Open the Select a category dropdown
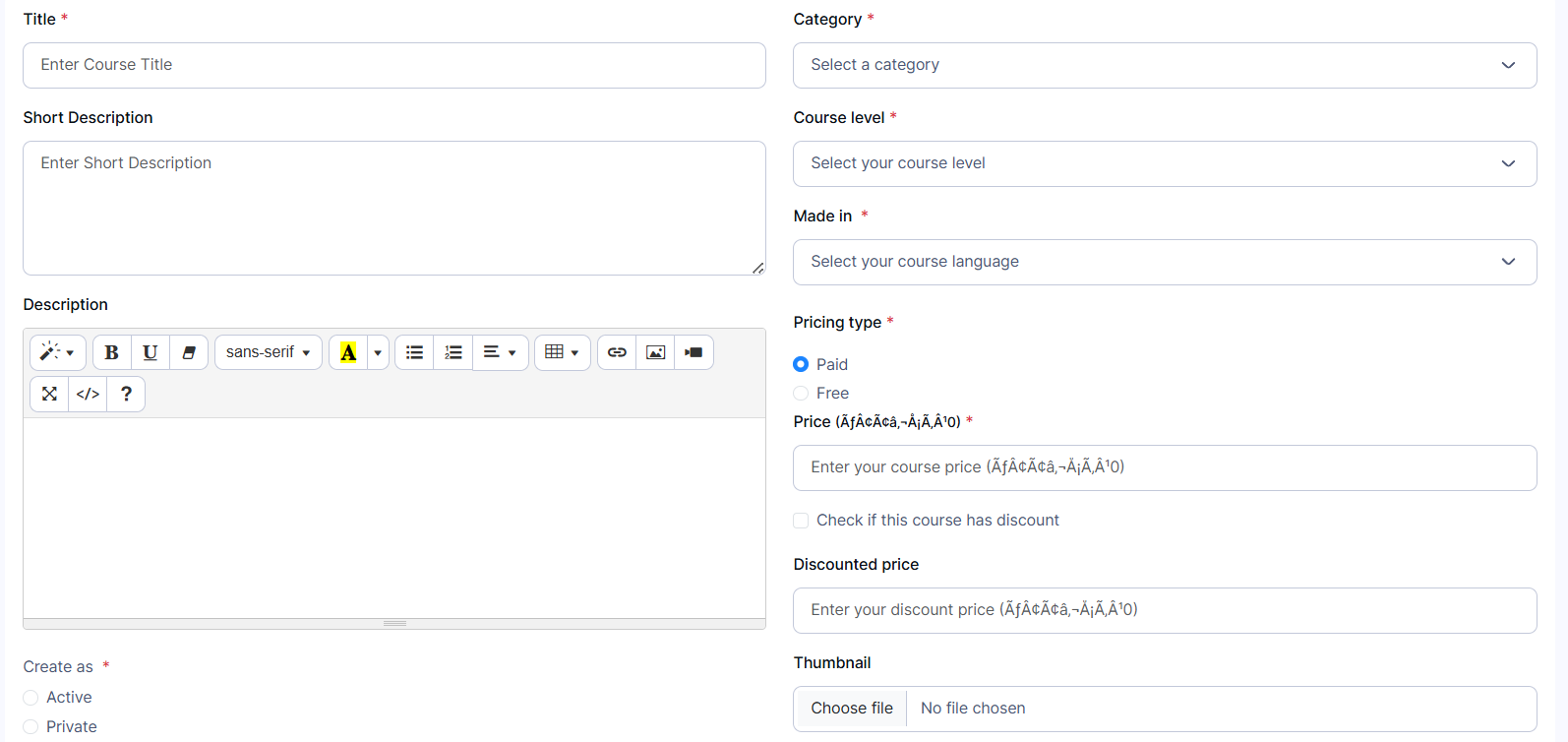The height and width of the screenshot is (742, 1568). [1164, 65]
